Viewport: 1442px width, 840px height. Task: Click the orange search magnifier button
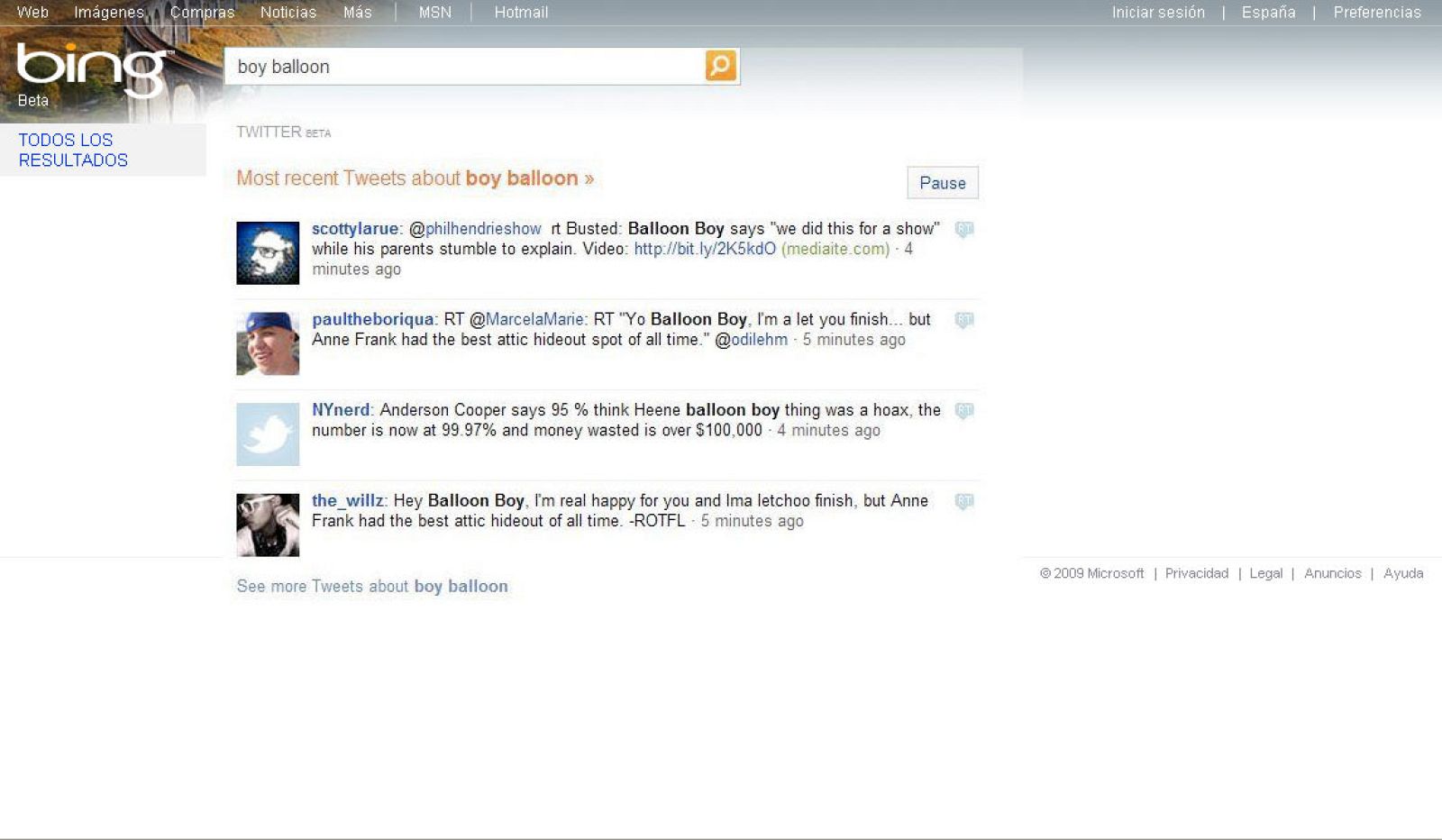tap(720, 66)
